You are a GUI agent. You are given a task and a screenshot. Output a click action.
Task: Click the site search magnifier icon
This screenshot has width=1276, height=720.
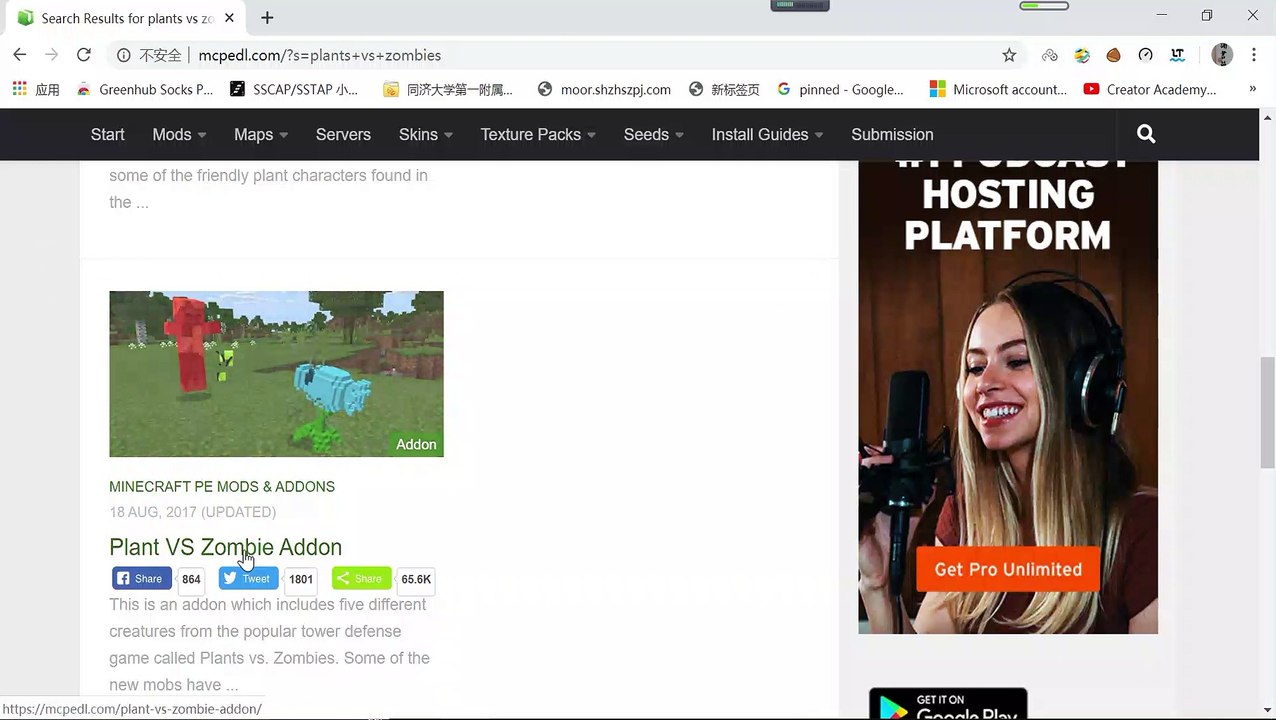1146,134
